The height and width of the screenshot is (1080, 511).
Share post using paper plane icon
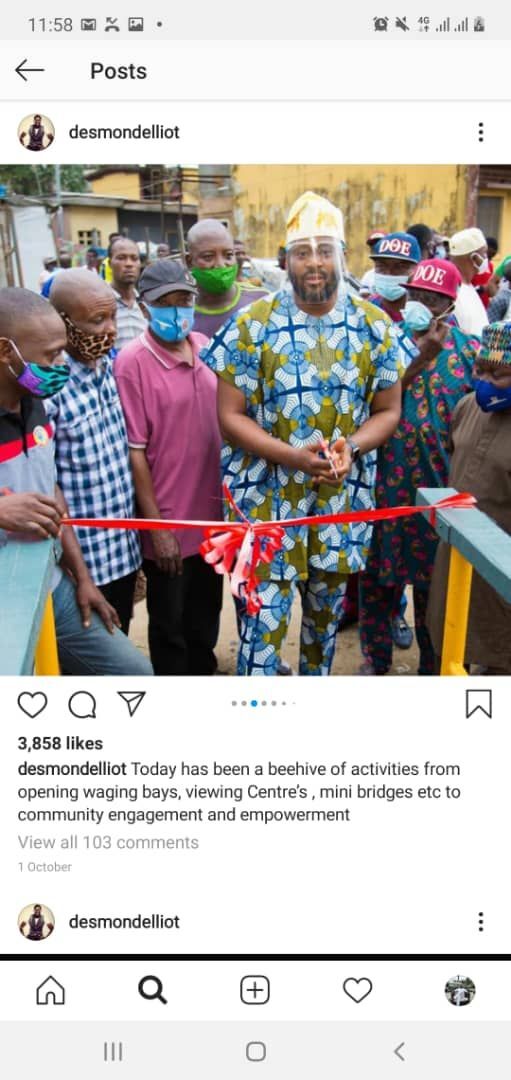(x=132, y=703)
